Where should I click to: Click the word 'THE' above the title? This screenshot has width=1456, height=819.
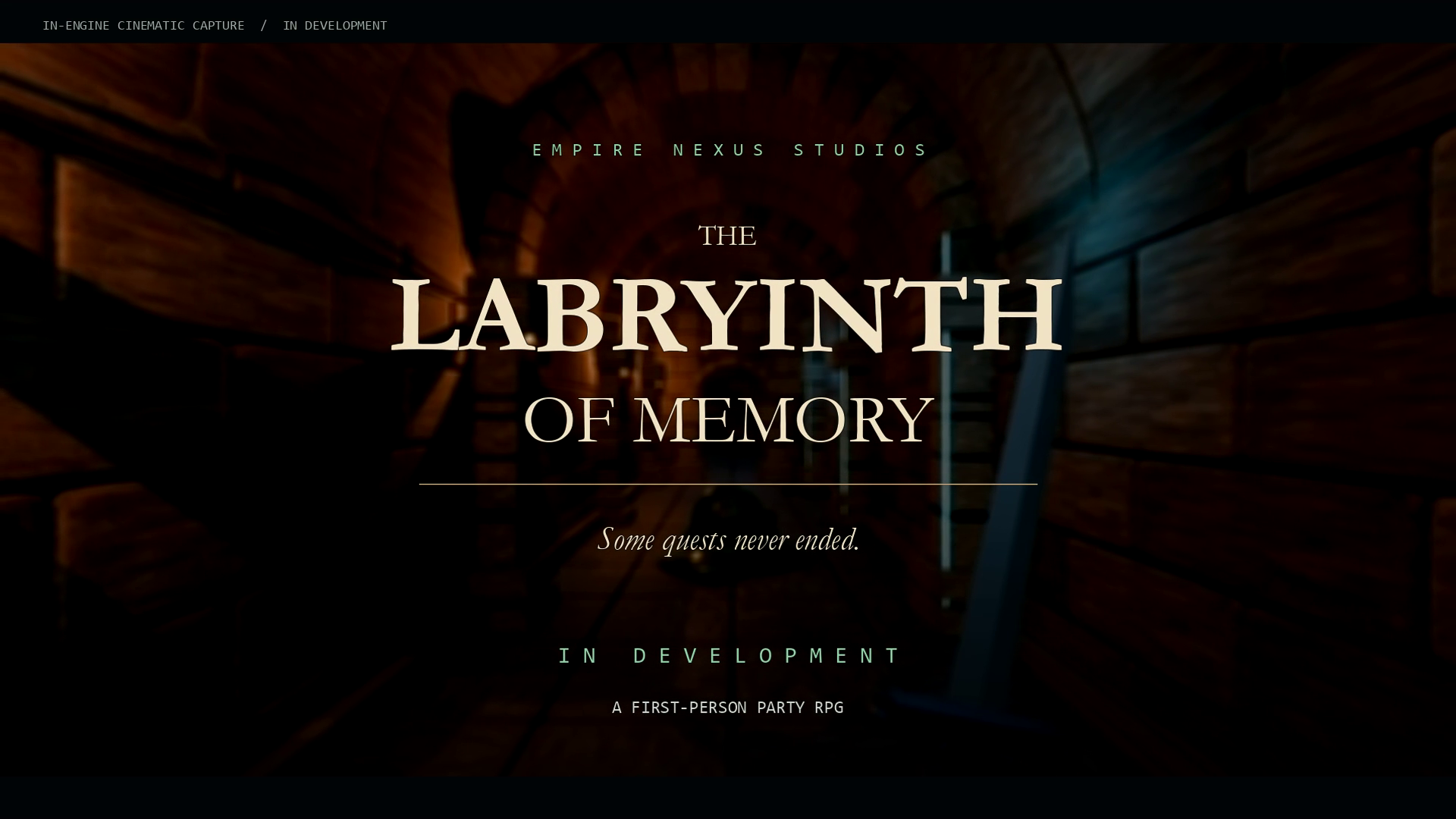[x=727, y=236]
